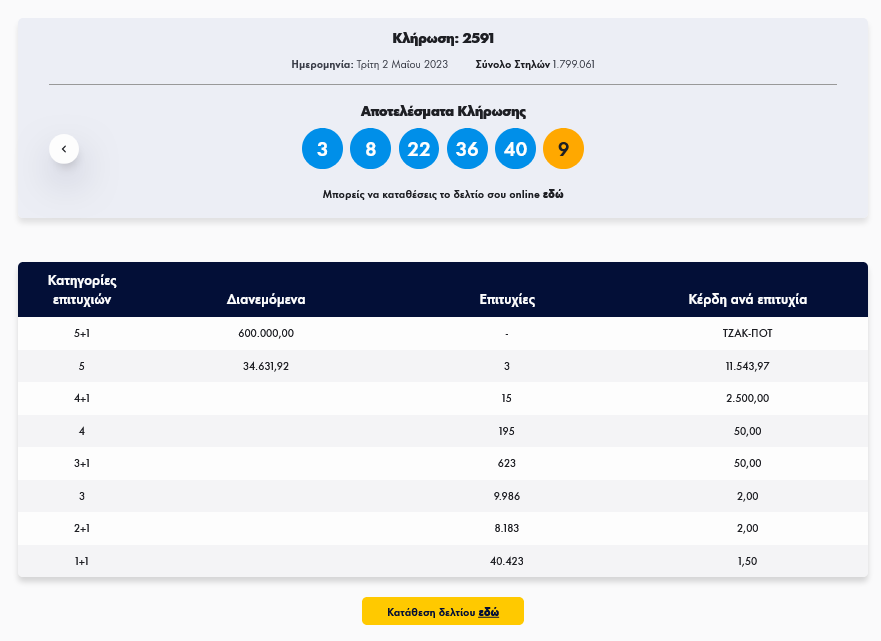Select the 5+1 category row label
The height and width of the screenshot is (641, 881).
pos(82,334)
